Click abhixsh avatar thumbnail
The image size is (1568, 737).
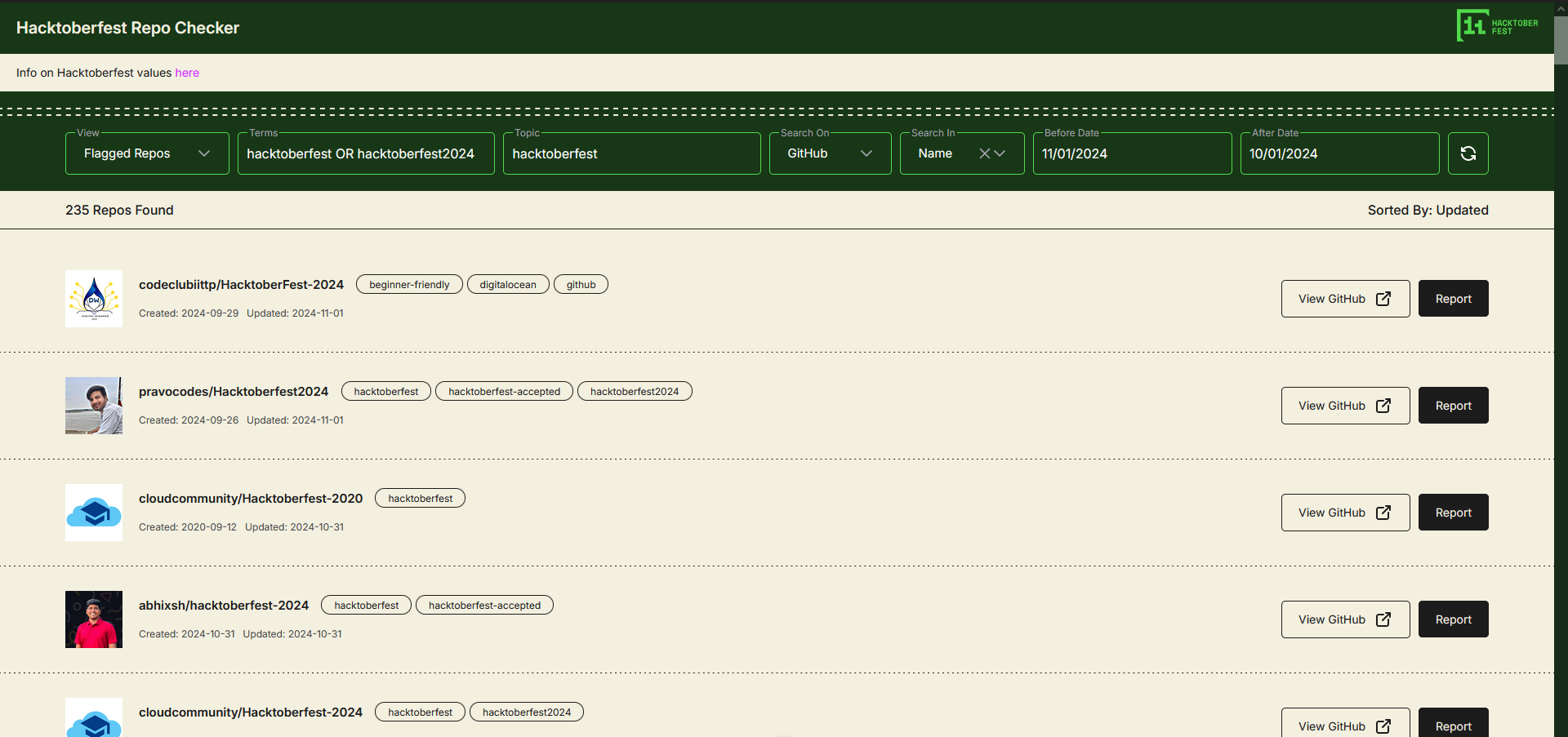pyautogui.click(x=94, y=619)
